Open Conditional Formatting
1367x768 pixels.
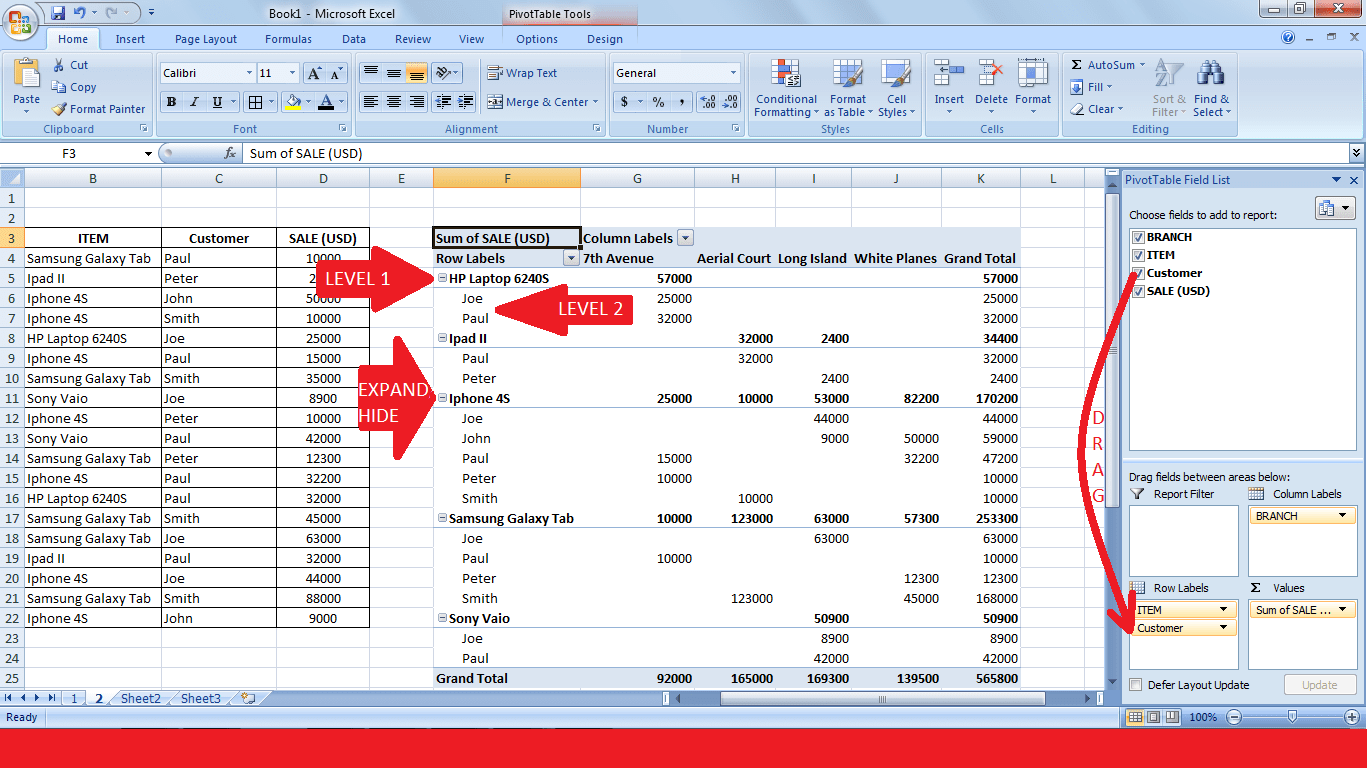[x=786, y=88]
